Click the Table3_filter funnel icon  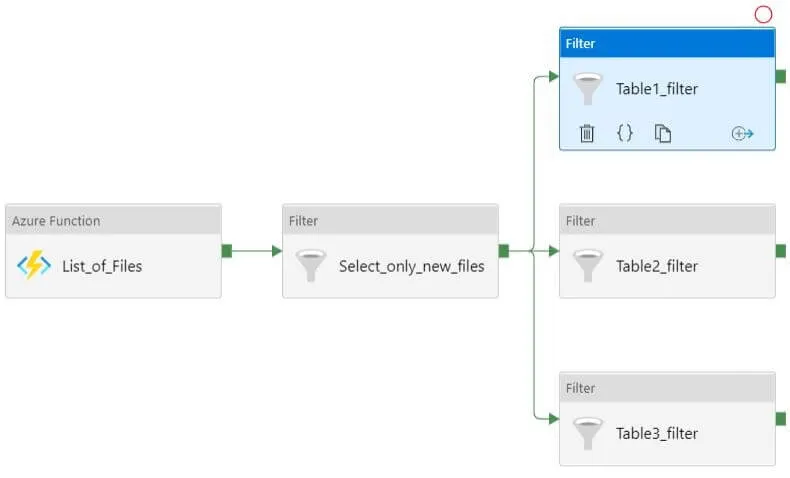[x=588, y=433]
